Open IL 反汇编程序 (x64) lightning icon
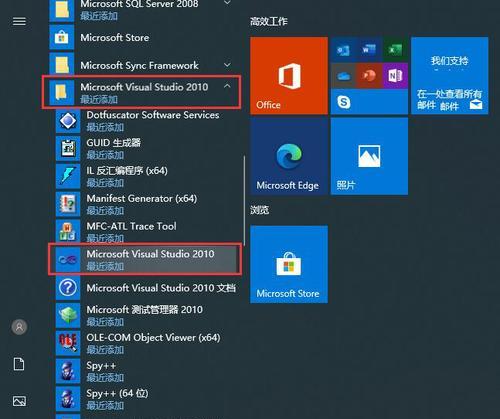Viewport: 500px width, 419px height. (x=68, y=176)
